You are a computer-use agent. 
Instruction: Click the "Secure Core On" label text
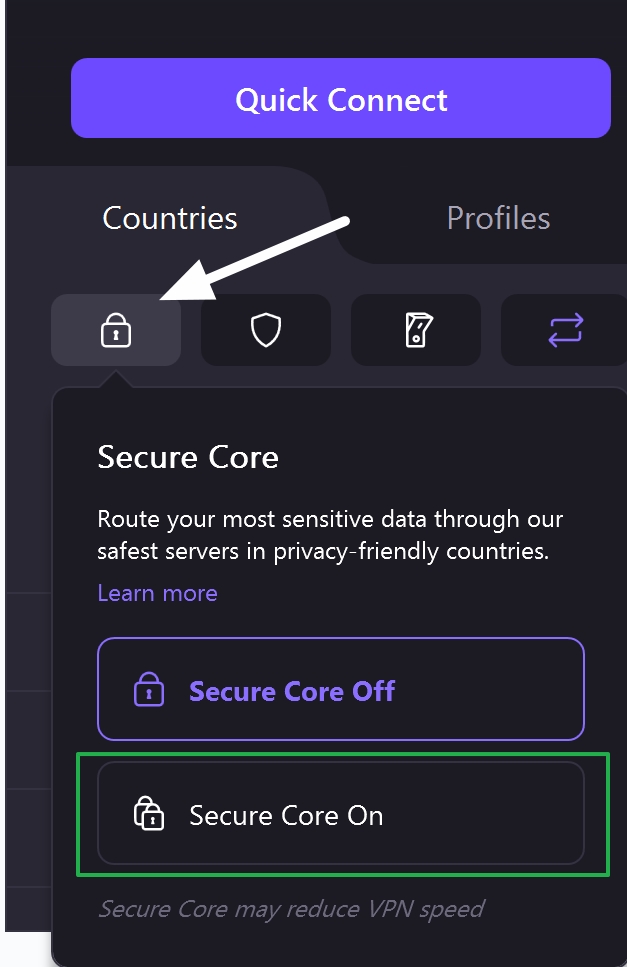point(286,816)
